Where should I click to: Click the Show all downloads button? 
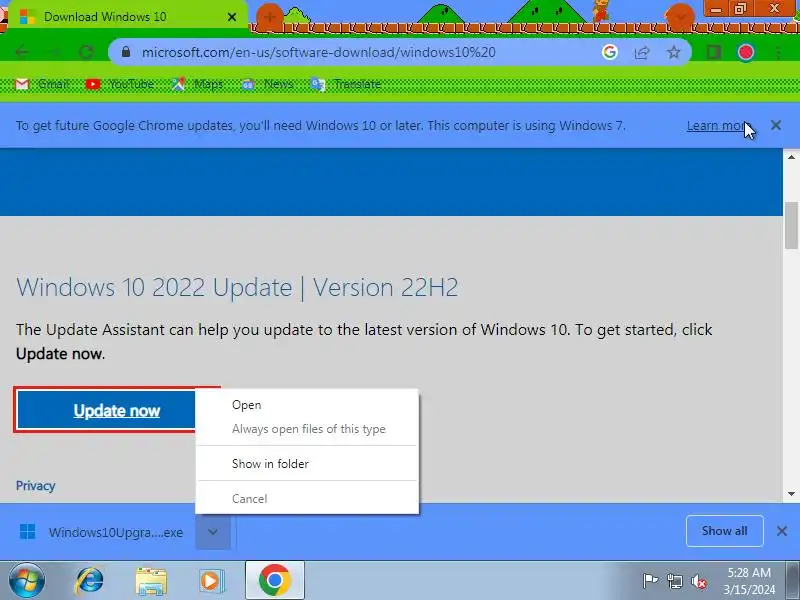click(724, 531)
